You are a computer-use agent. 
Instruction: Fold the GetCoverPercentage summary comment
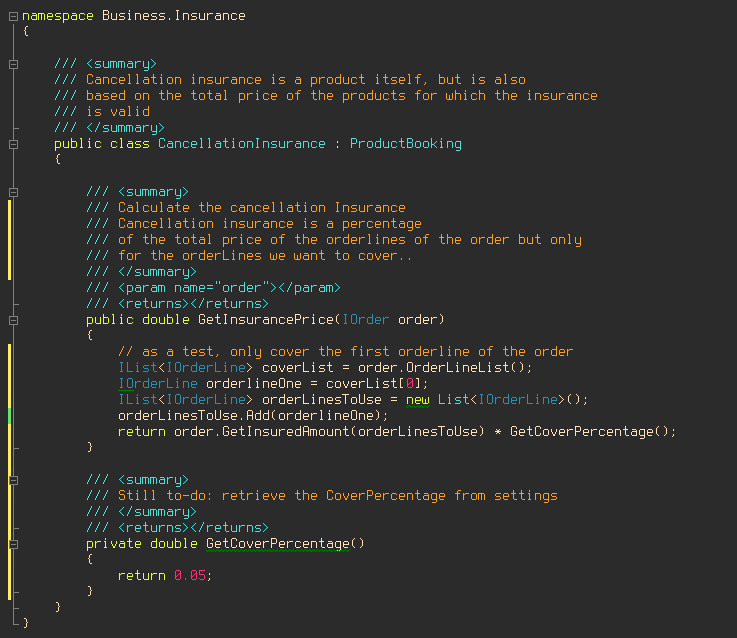(x=13, y=480)
